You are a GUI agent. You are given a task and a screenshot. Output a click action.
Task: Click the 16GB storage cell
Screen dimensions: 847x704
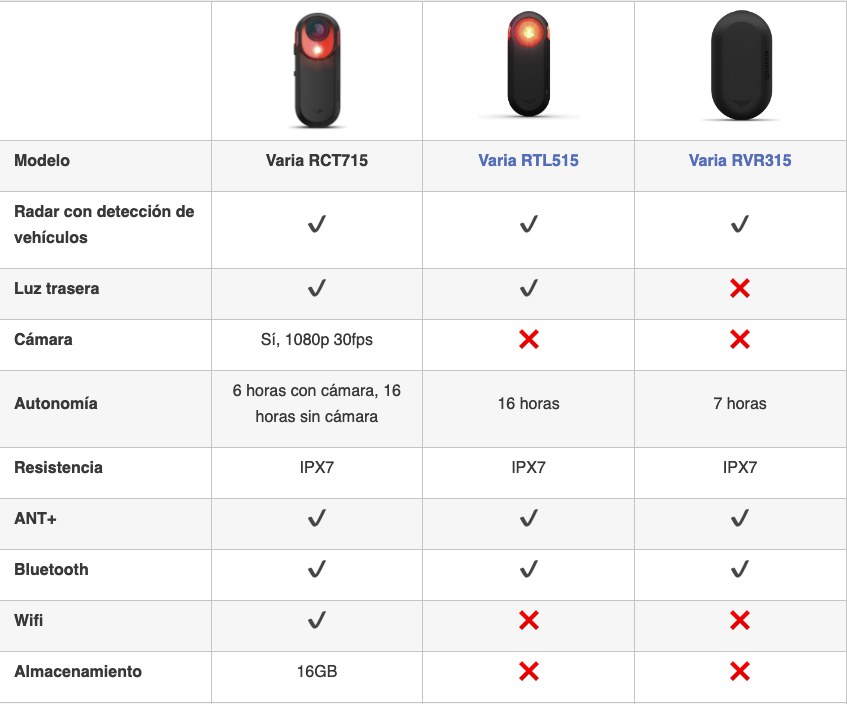point(316,672)
